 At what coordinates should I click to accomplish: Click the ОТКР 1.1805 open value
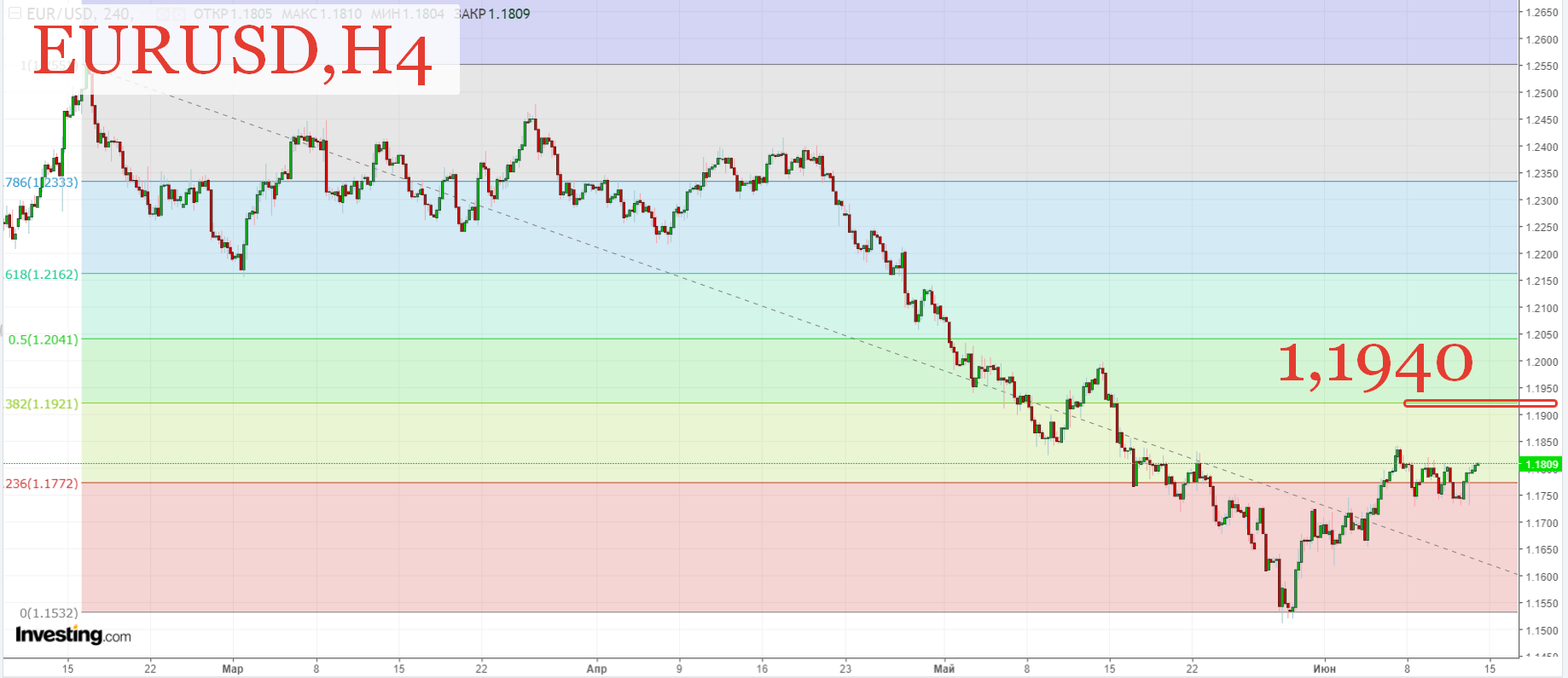(233, 14)
